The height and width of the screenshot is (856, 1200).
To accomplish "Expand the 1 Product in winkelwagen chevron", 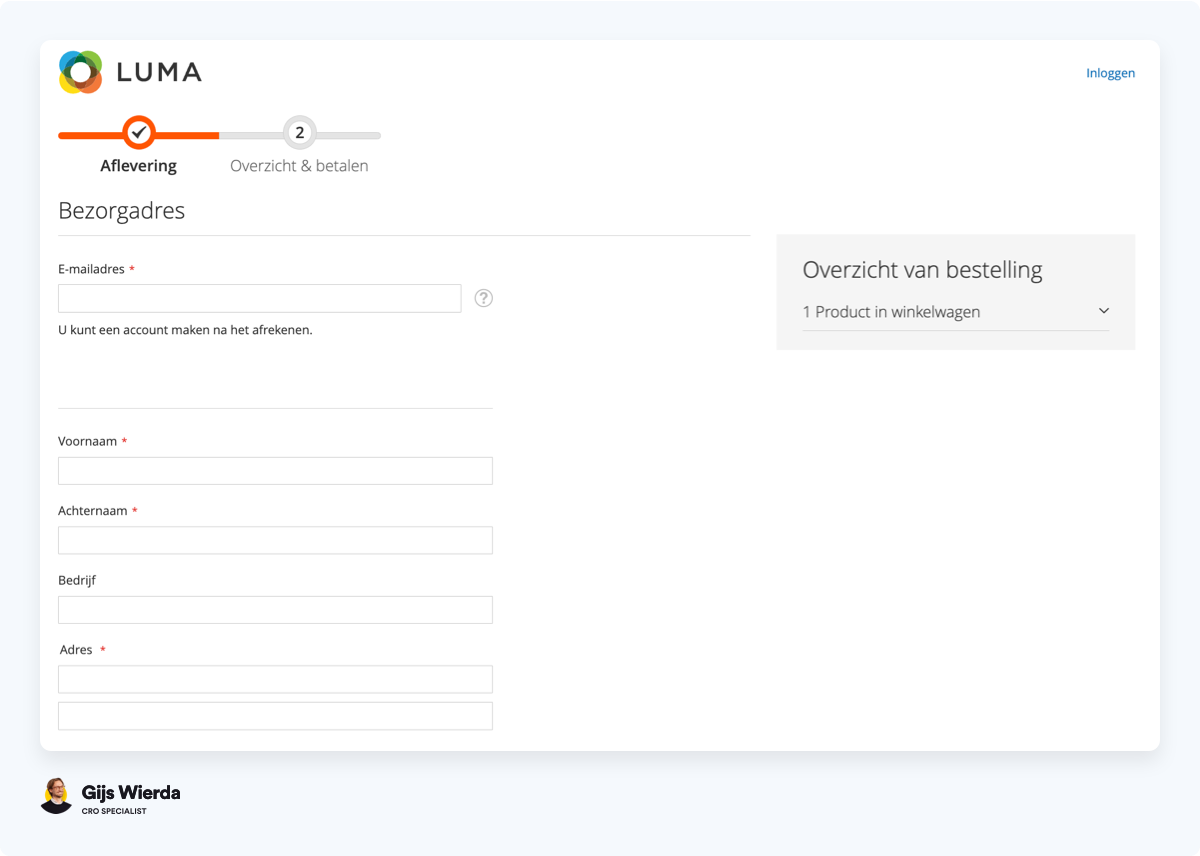I will (x=1104, y=311).
